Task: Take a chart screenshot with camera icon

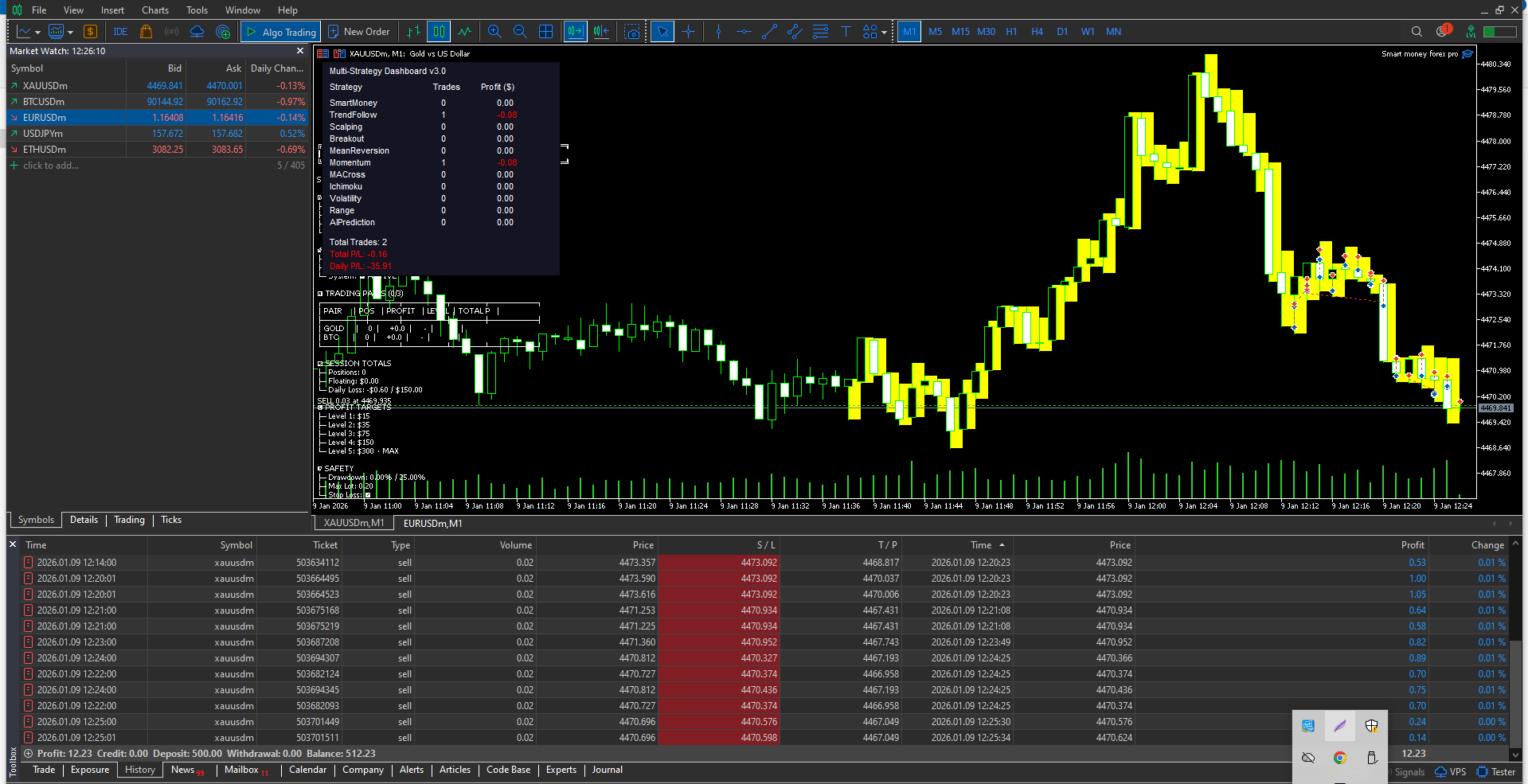Action: pos(631,32)
